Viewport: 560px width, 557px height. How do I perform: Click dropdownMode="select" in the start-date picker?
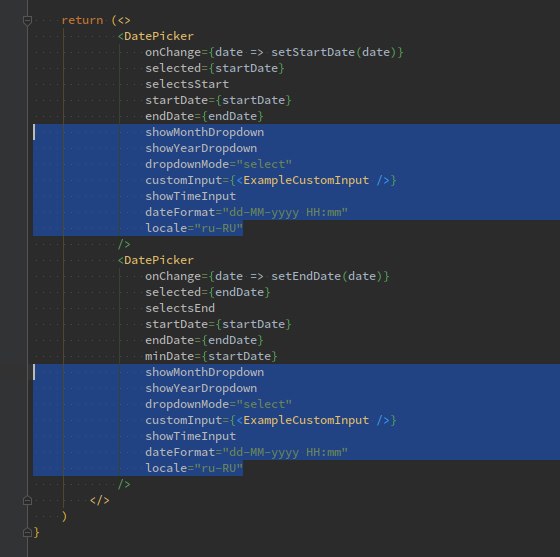coord(219,164)
